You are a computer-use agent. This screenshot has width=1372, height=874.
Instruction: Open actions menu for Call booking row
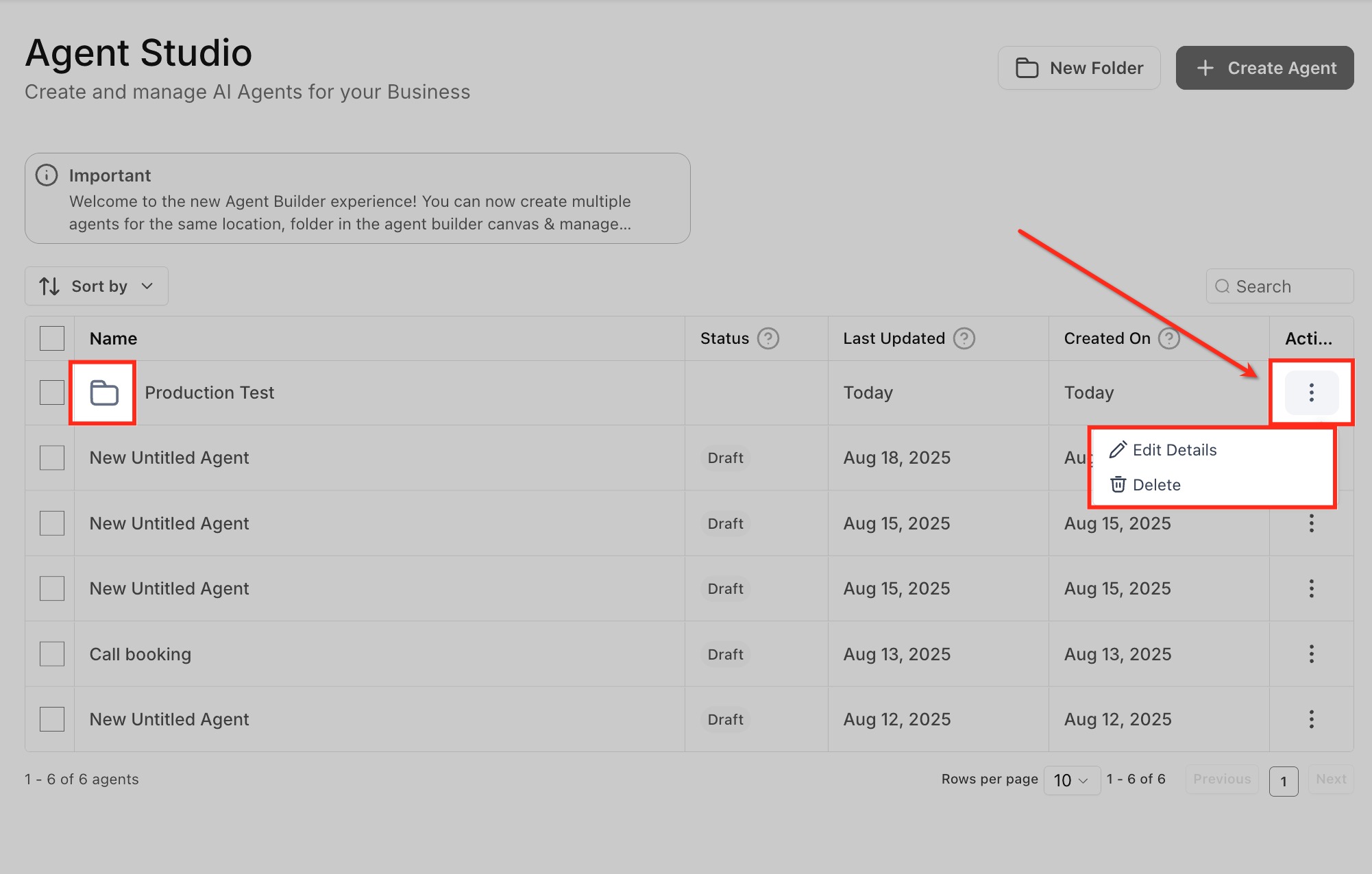tap(1311, 654)
